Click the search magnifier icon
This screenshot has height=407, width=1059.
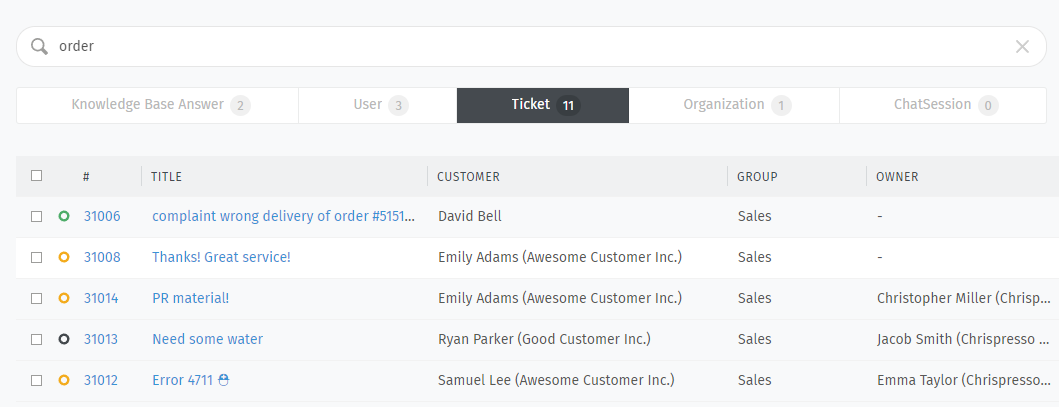(x=39, y=46)
